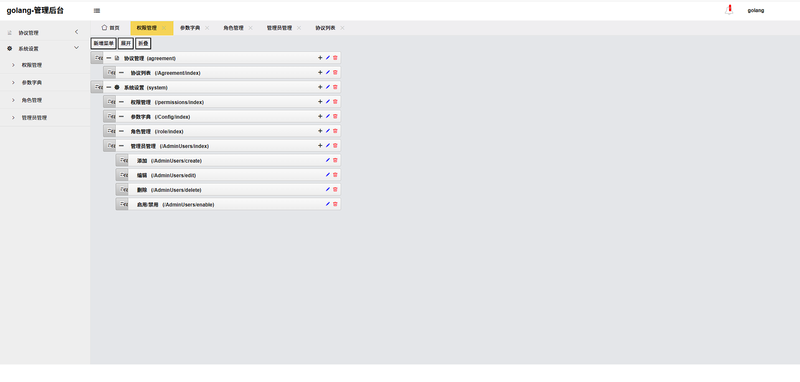The height and width of the screenshot is (382, 800).
Task: Delete the /AdminUsers/index row
Action: point(335,145)
